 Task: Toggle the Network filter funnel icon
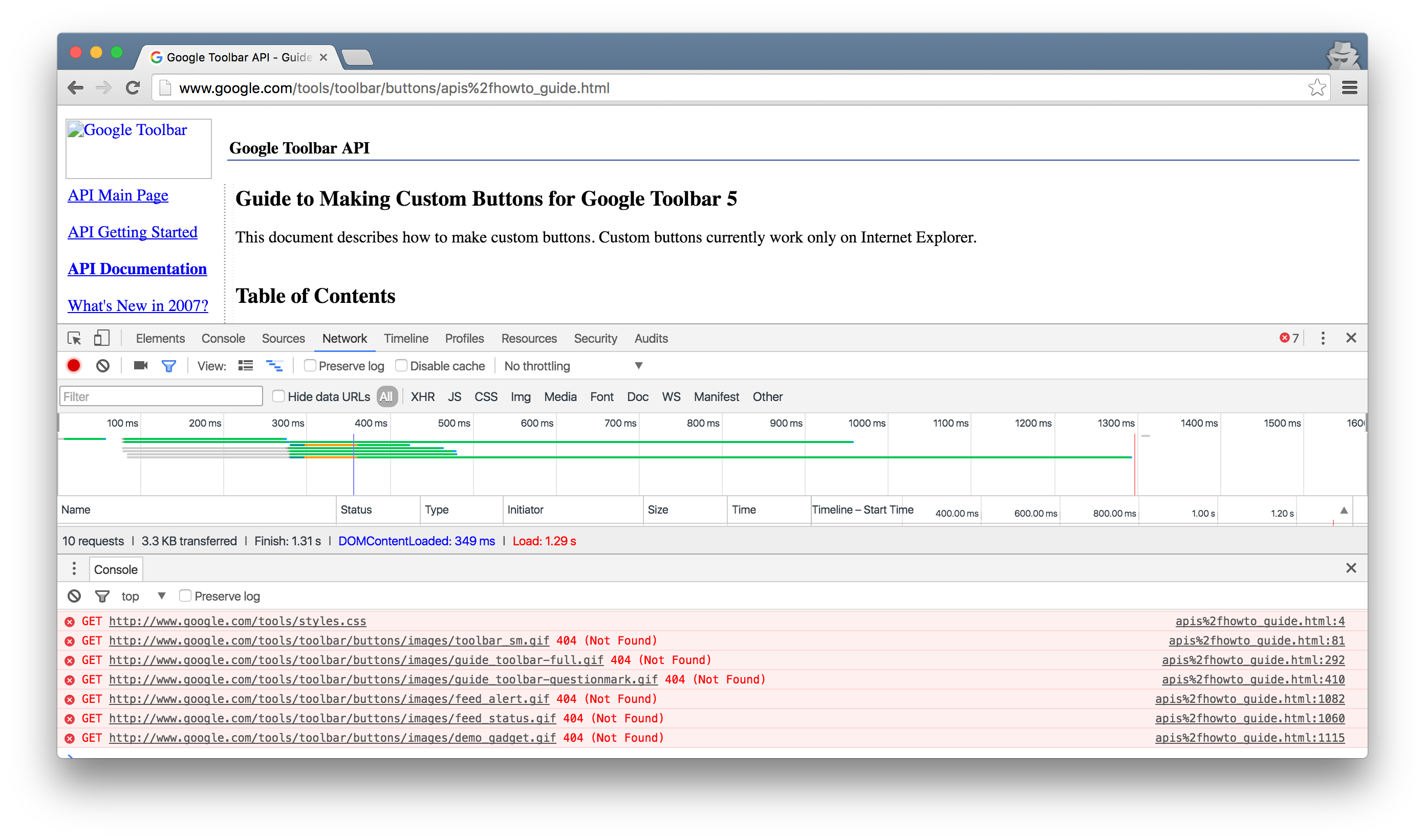(x=169, y=366)
